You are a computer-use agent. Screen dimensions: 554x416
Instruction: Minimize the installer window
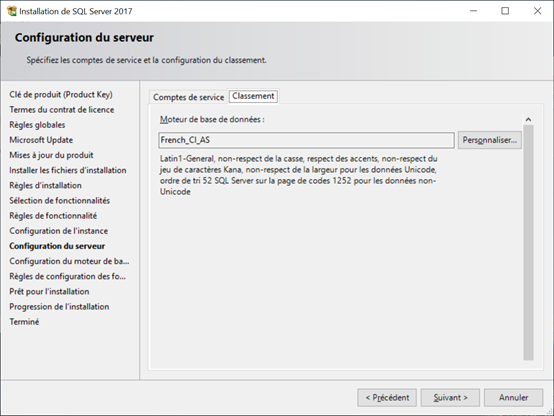tap(473, 11)
